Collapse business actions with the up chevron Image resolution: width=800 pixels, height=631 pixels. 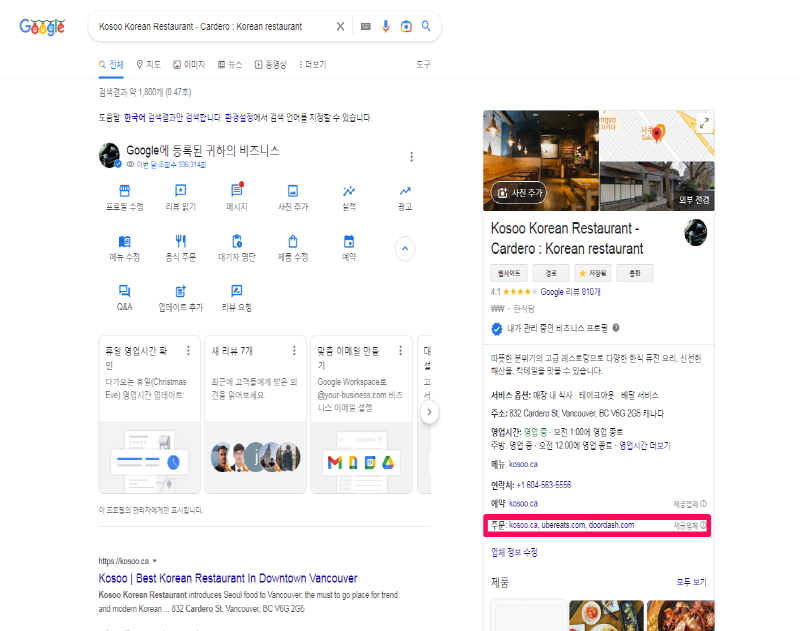[x=405, y=249]
